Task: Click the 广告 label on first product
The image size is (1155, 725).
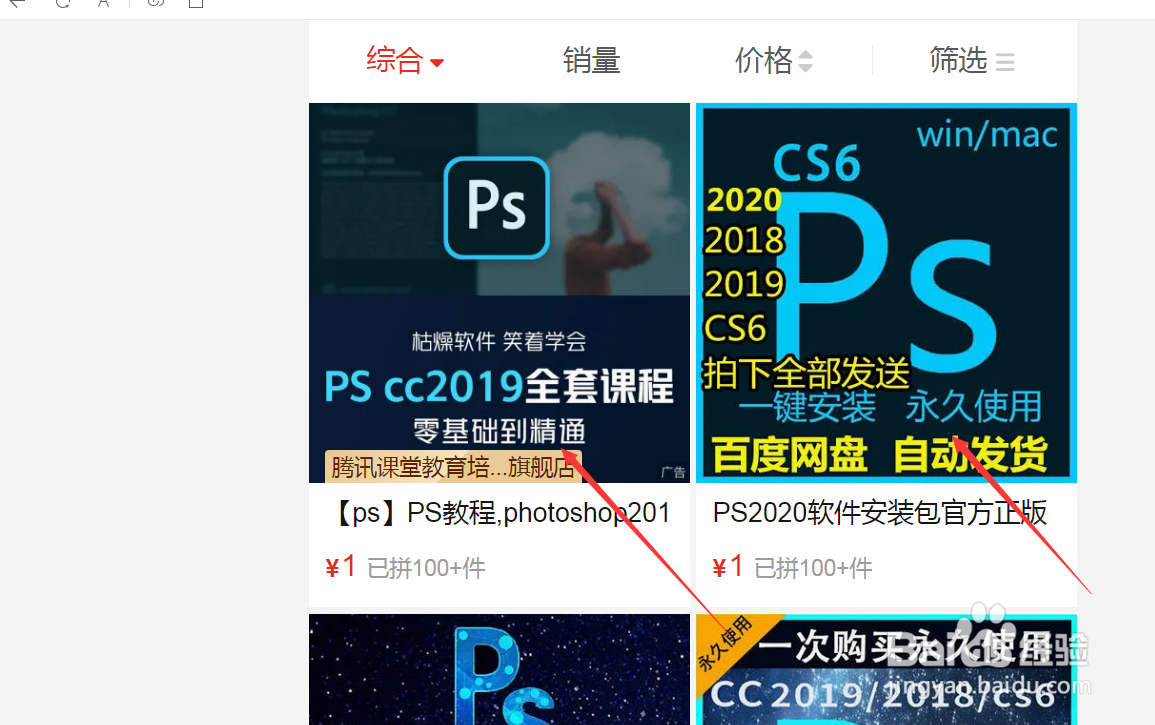Action: 673,472
